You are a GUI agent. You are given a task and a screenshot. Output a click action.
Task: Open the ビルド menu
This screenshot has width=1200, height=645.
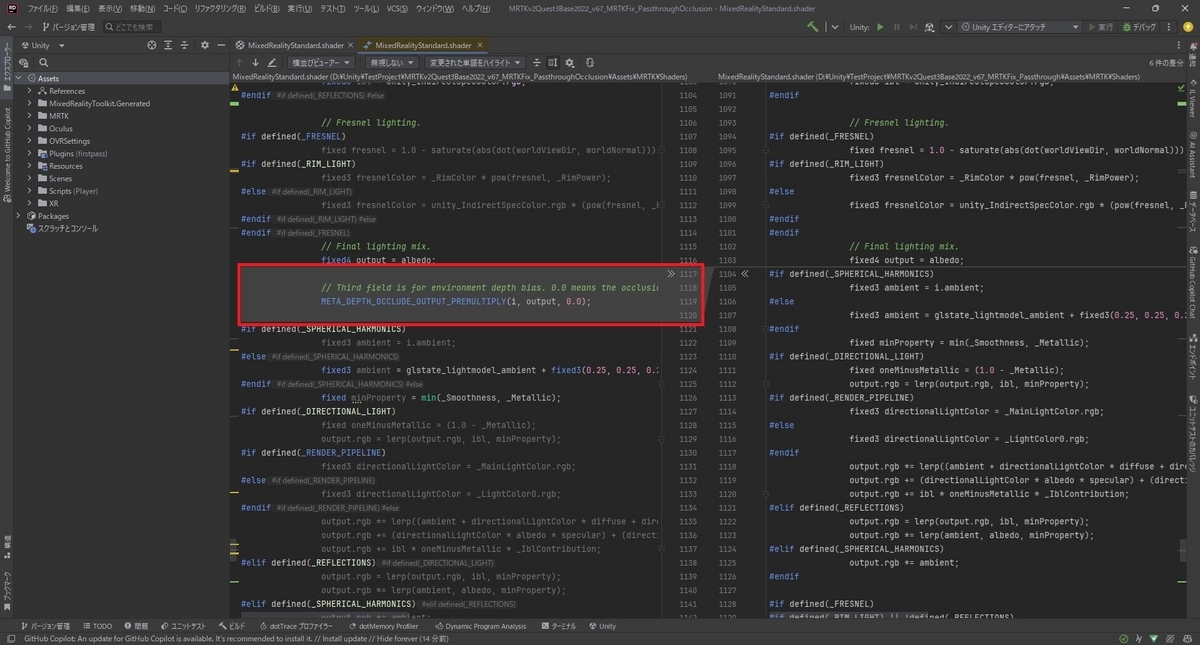click(266, 8)
